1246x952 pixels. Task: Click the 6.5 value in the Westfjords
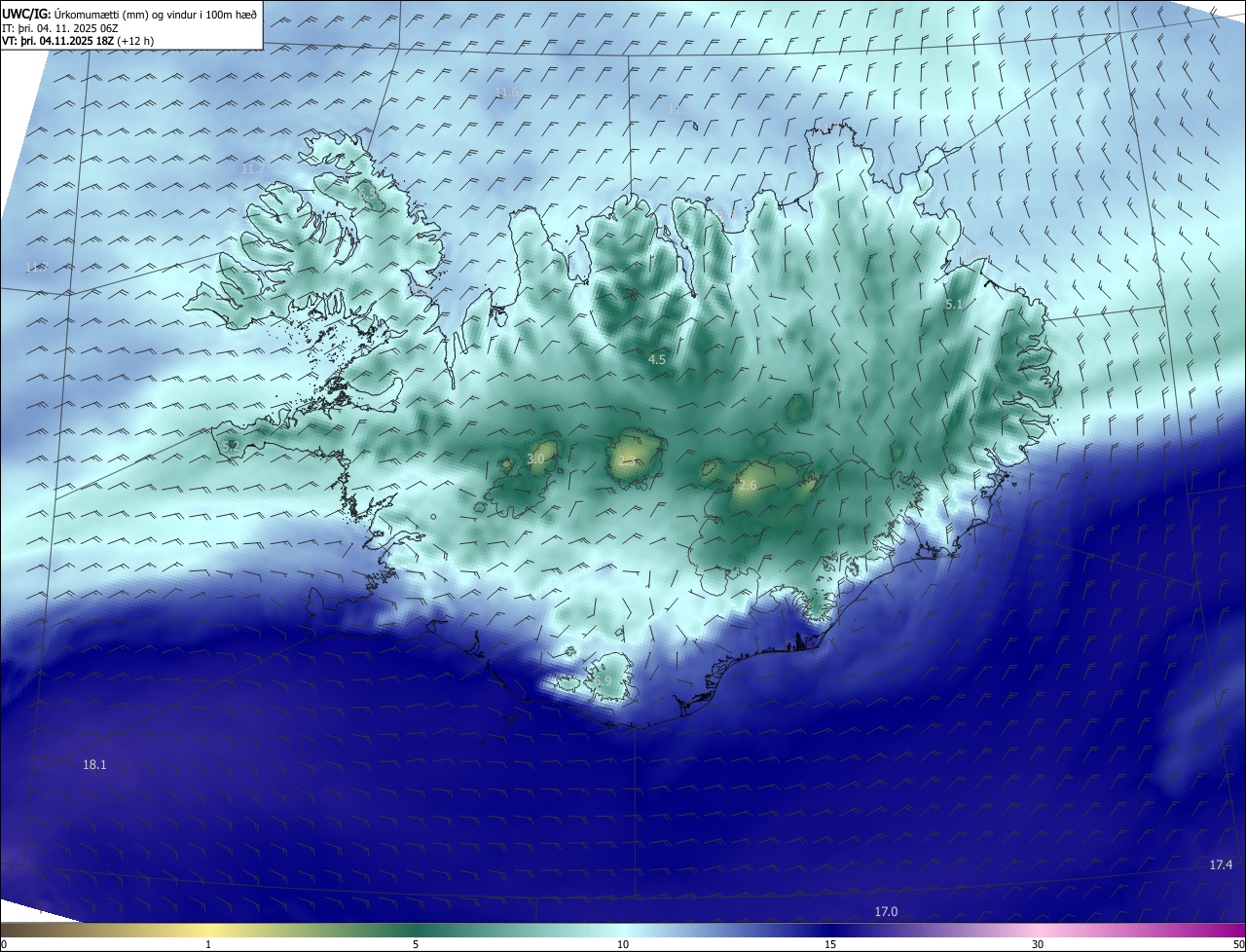pyautogui.click(x=368, y=195)
